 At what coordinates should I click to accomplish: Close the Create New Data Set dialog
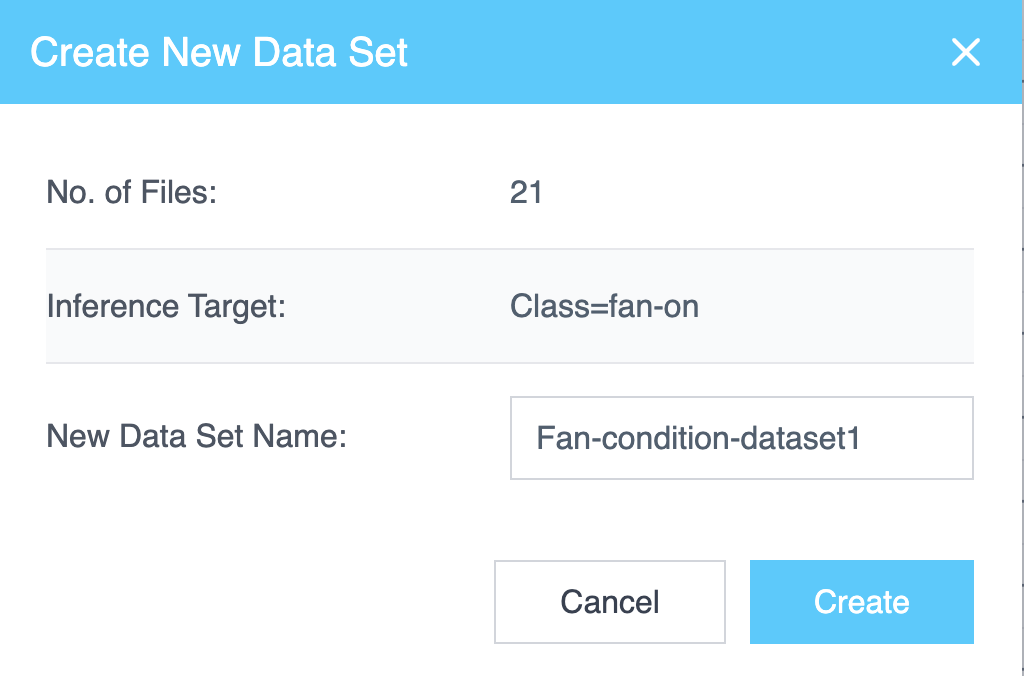[965, 53]
